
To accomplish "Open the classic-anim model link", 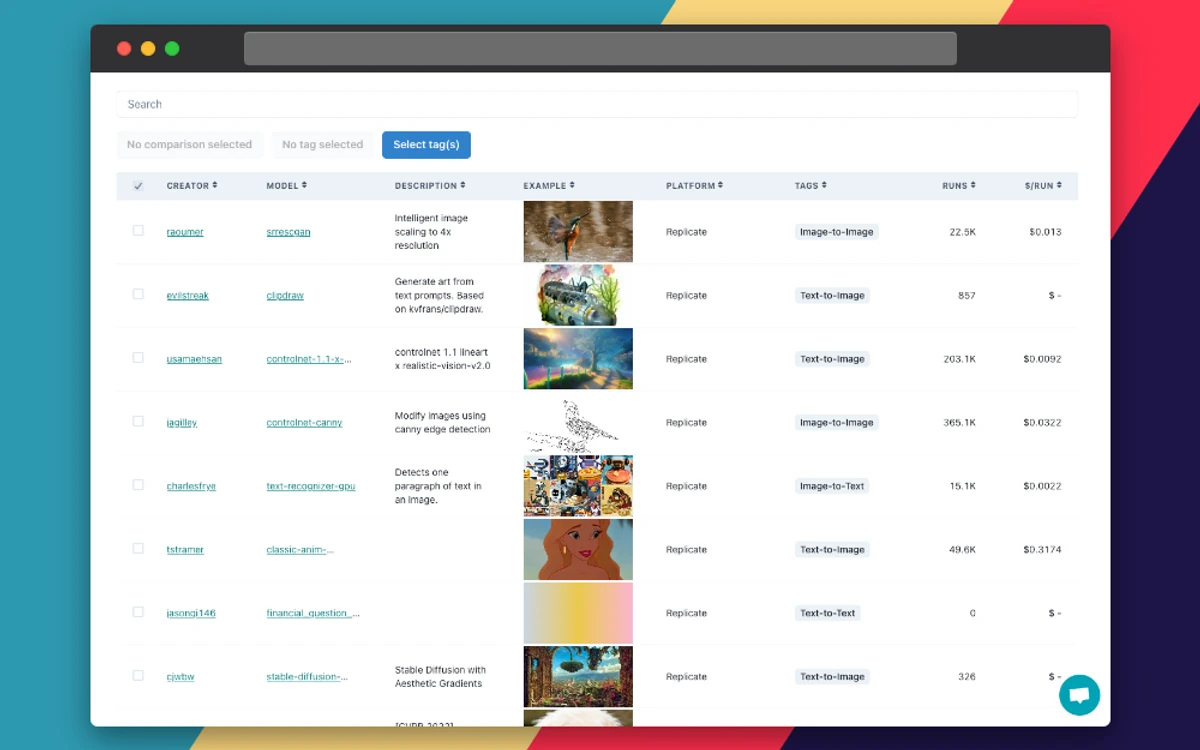I will click(x=300, y=550).
